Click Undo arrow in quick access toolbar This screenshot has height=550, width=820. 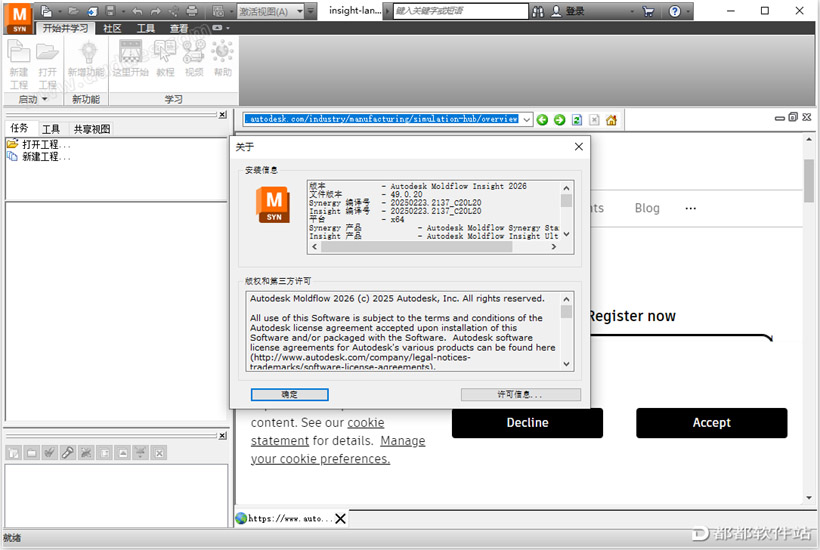click(137, 11)
